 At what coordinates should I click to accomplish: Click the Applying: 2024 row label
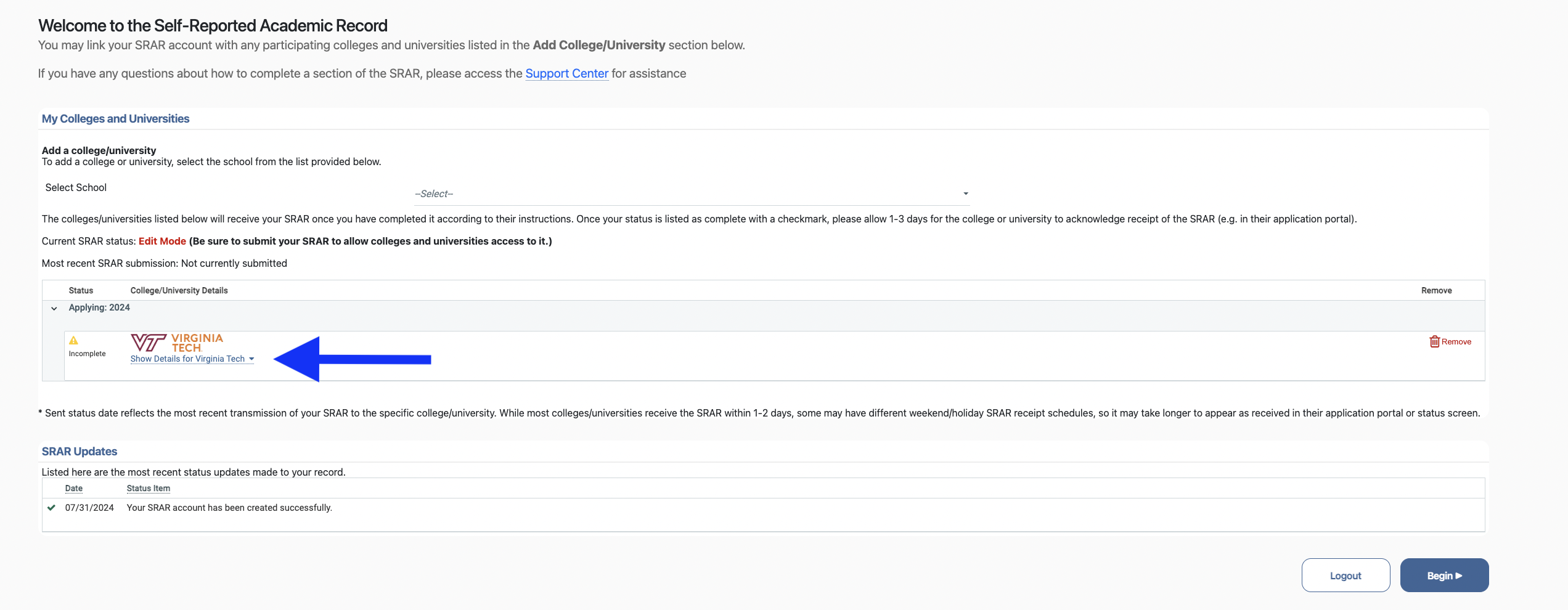[99, 307]
